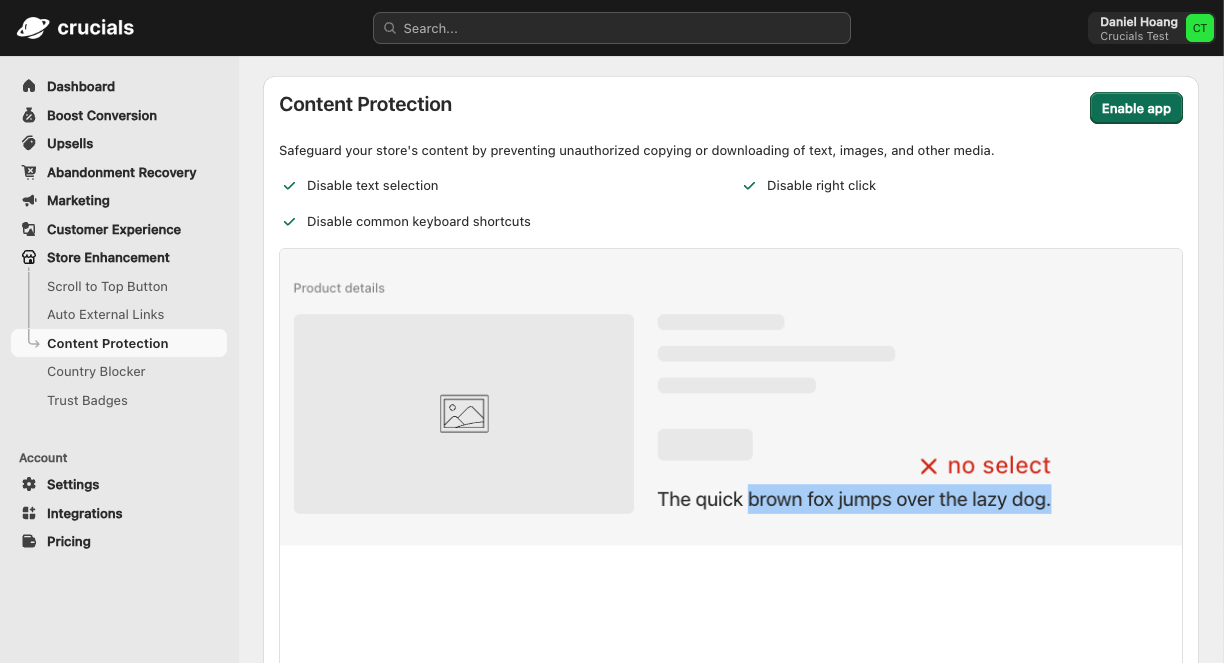This screenshot has width=1224, height=663.
Task: Click 'Disable common keyboard shortcuts' text
Action: [419, 222]
